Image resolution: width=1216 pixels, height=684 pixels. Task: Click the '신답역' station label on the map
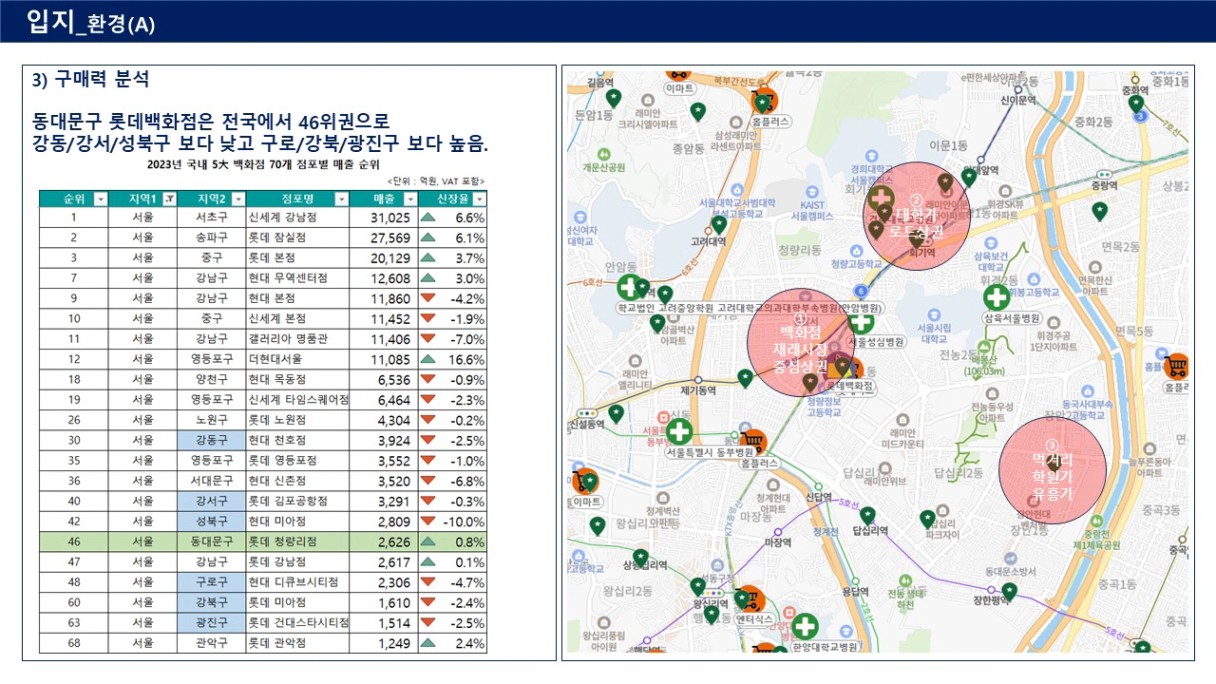point(818,497)
